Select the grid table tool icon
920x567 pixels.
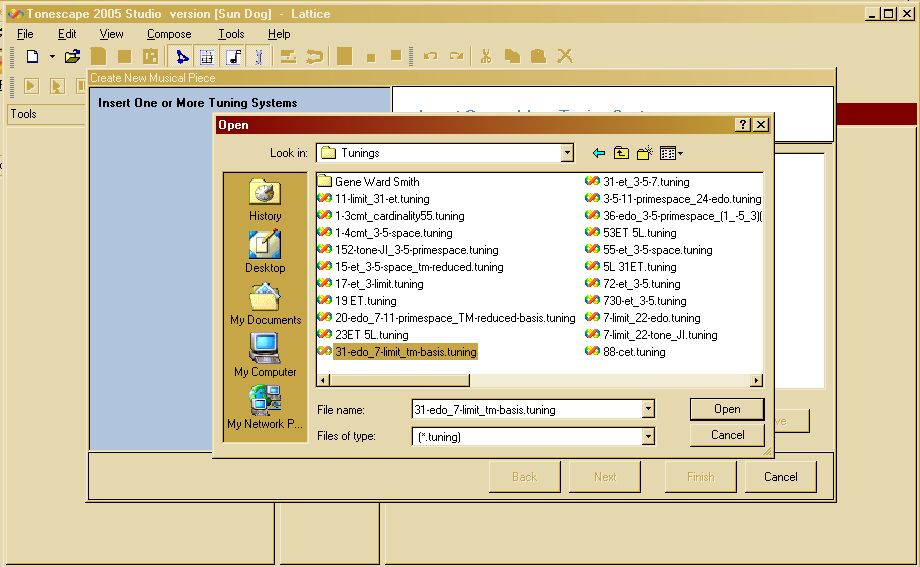tap(207, 56)
